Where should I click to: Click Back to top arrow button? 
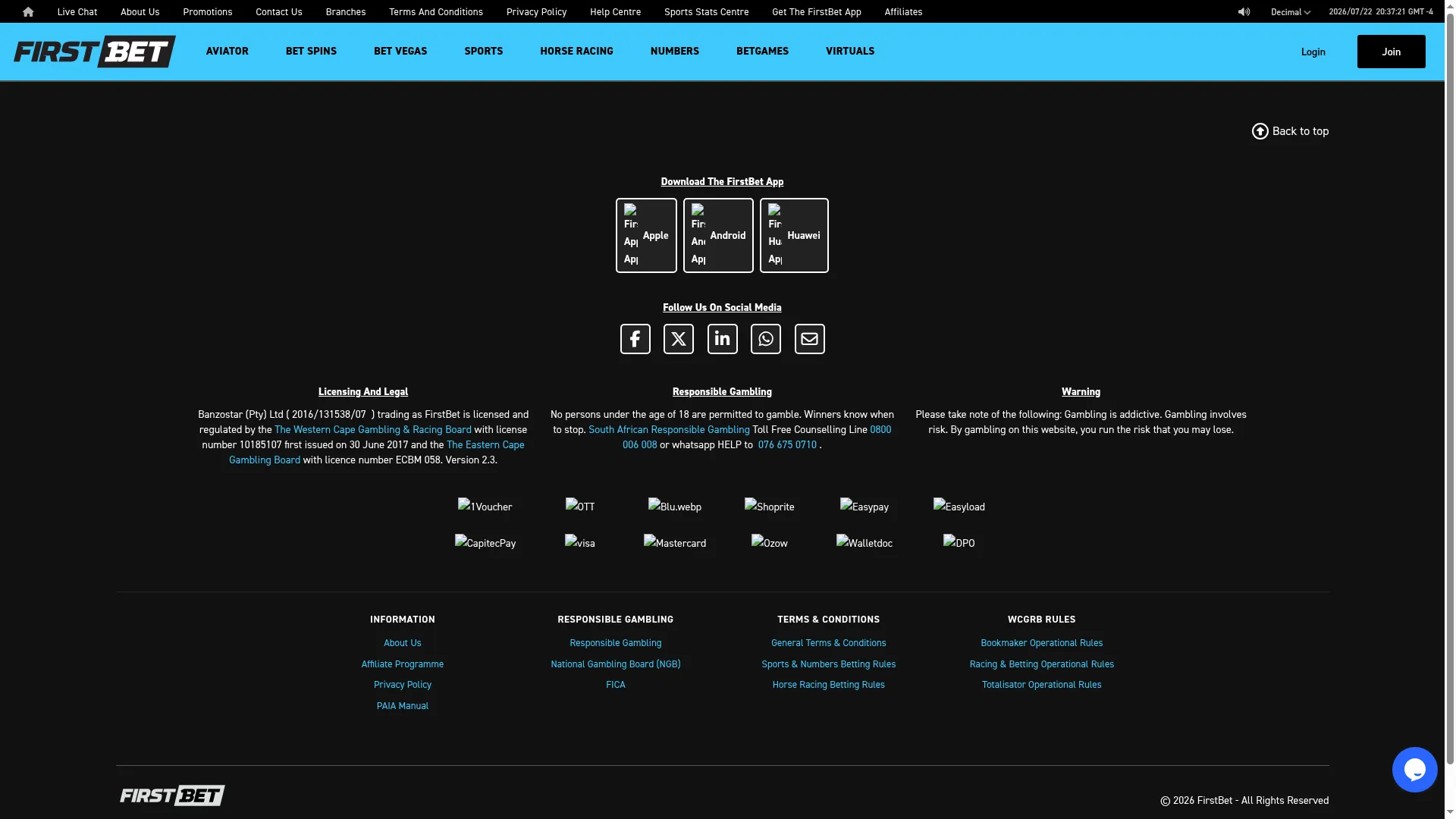pyautogui.click(x=1291, y=131)
